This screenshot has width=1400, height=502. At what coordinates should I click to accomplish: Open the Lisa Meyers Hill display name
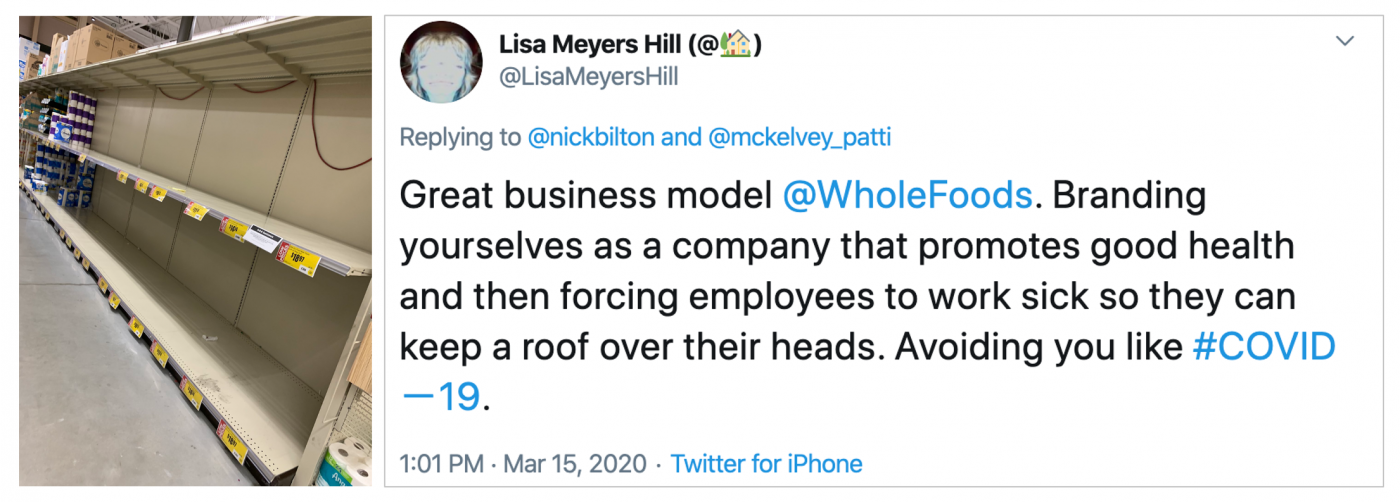coord(597,45)
